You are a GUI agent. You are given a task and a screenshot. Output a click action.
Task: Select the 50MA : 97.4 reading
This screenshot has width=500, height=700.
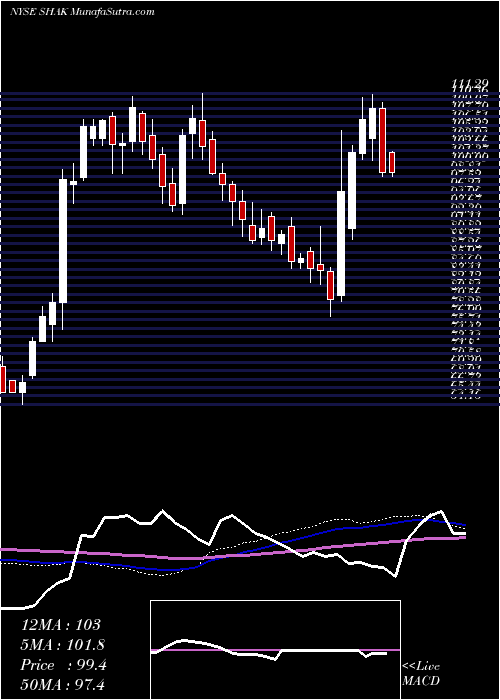[64, 685]
